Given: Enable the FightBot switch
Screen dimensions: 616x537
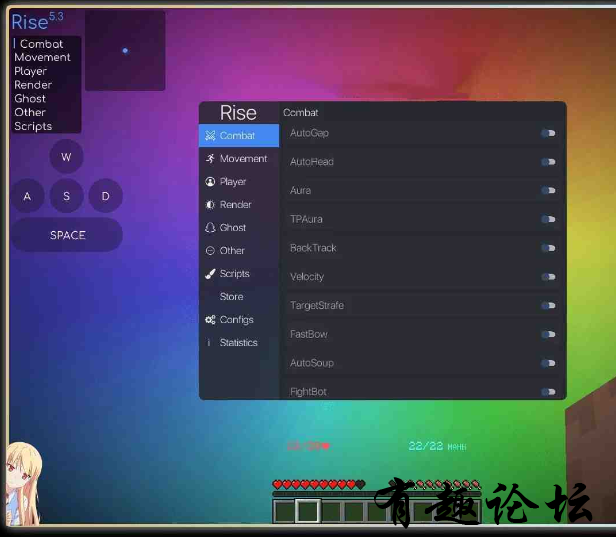Looking at the screenshot, I should pos(548,392).
